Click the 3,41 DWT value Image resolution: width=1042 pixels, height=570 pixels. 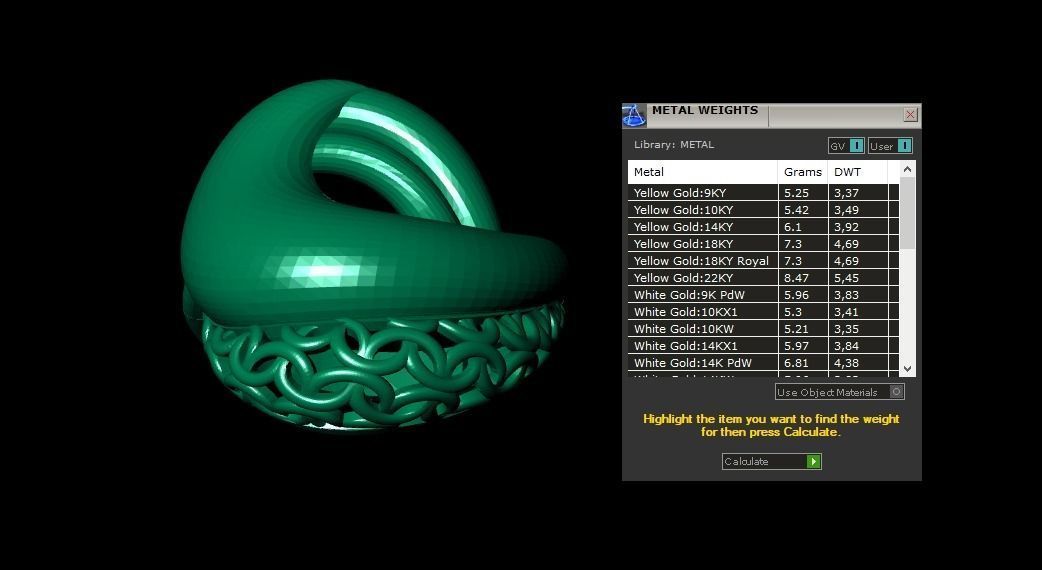pos(847,312)
